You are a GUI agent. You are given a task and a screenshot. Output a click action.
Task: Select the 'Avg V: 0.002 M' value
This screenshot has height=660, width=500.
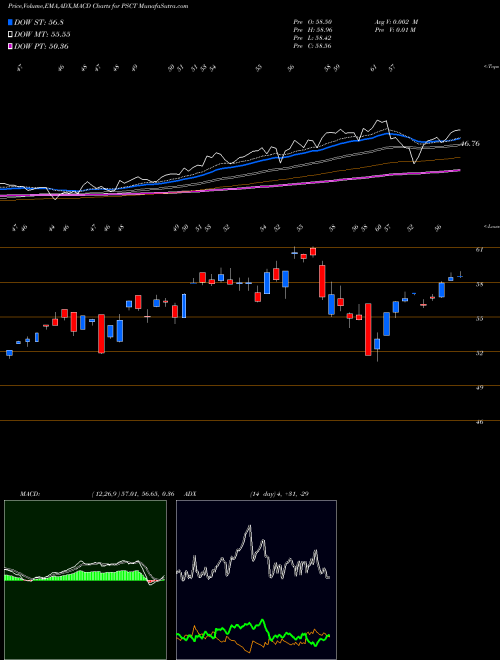point(396,22)
